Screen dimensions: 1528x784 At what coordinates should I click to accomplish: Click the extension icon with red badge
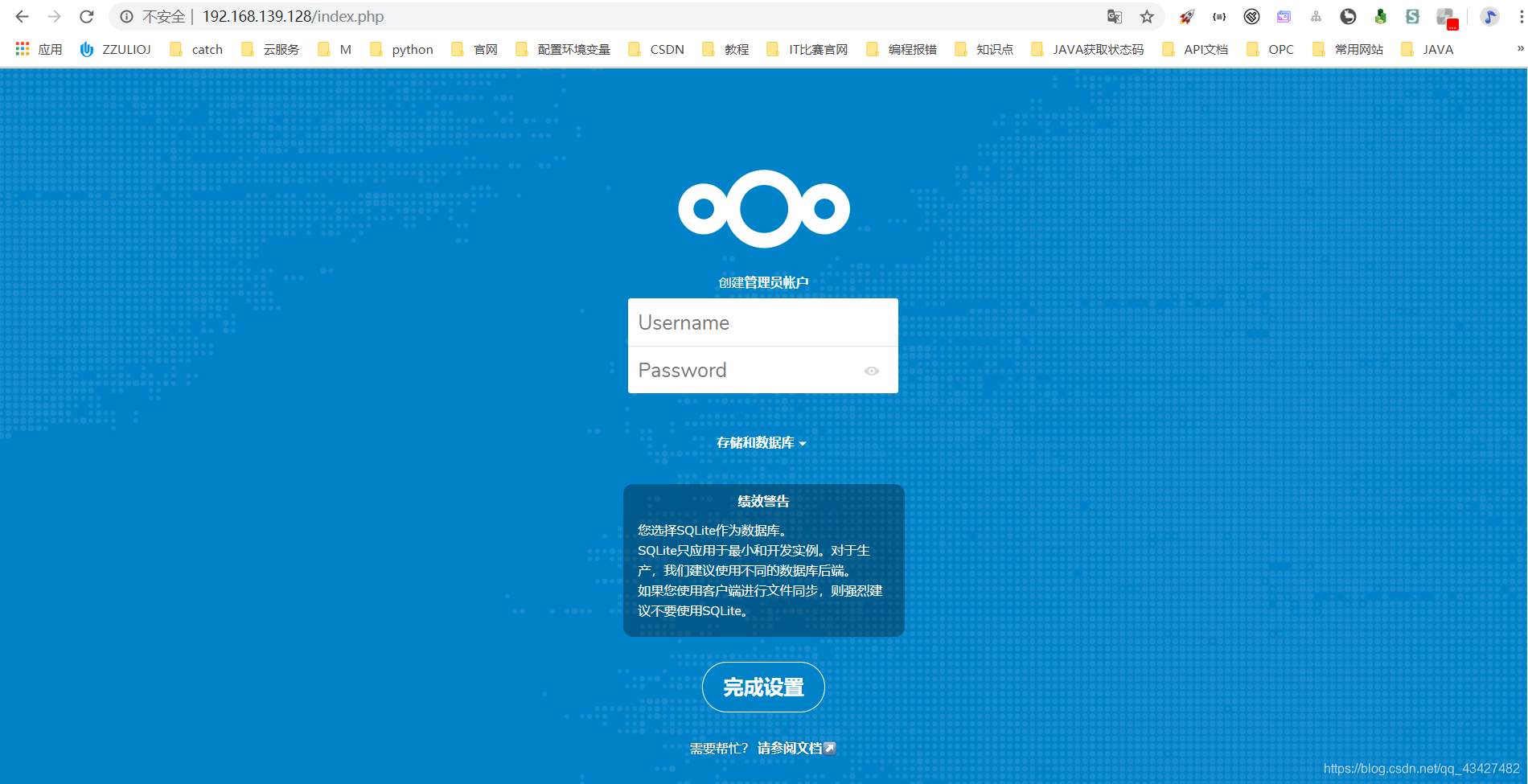[x=1447, y=18]
